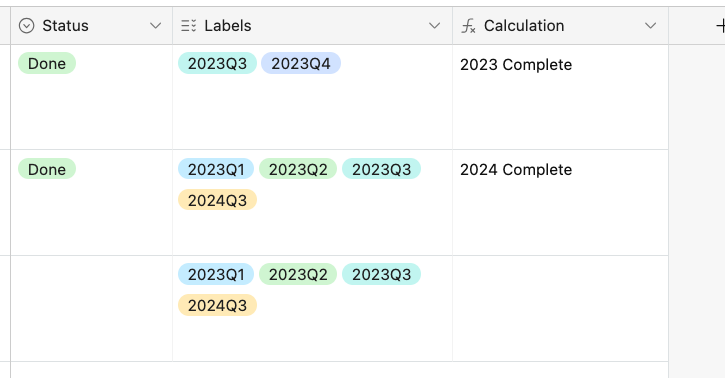
Task: Click the Calculation formula fx icon
Action: coord(468,26)
